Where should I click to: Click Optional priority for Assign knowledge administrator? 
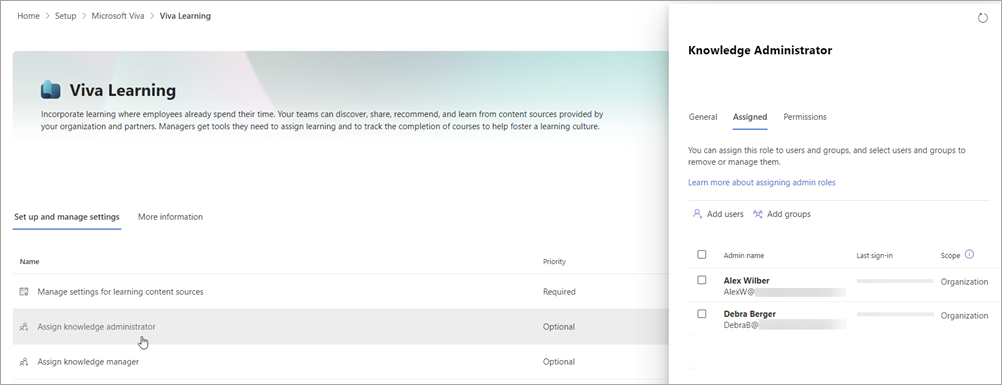click(559, 327)
